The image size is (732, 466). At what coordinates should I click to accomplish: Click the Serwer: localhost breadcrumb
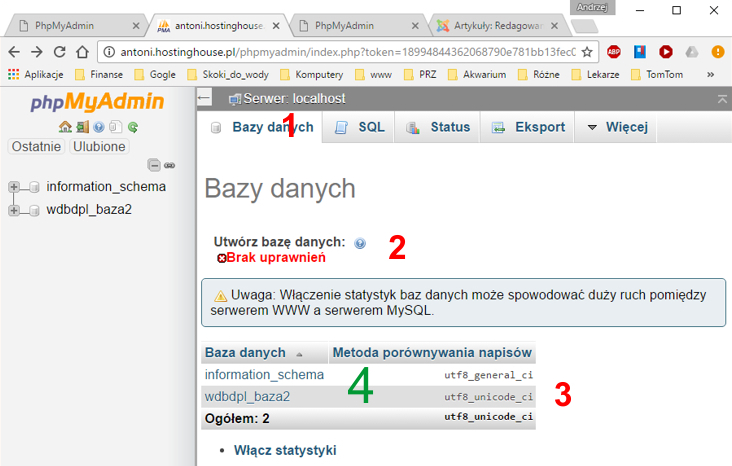pos(294,99)
